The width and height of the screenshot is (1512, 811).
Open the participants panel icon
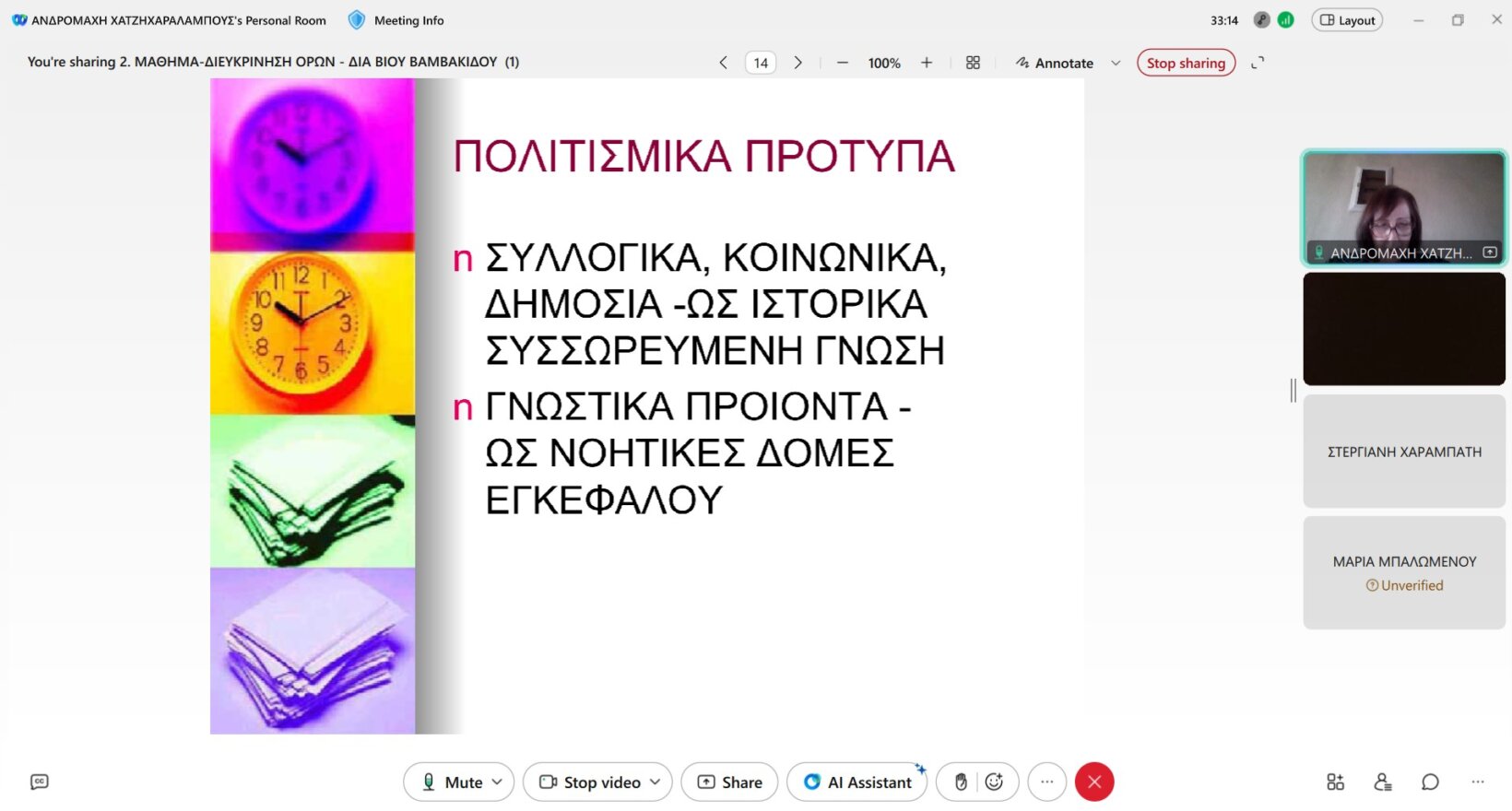[x=1382, y=782]
